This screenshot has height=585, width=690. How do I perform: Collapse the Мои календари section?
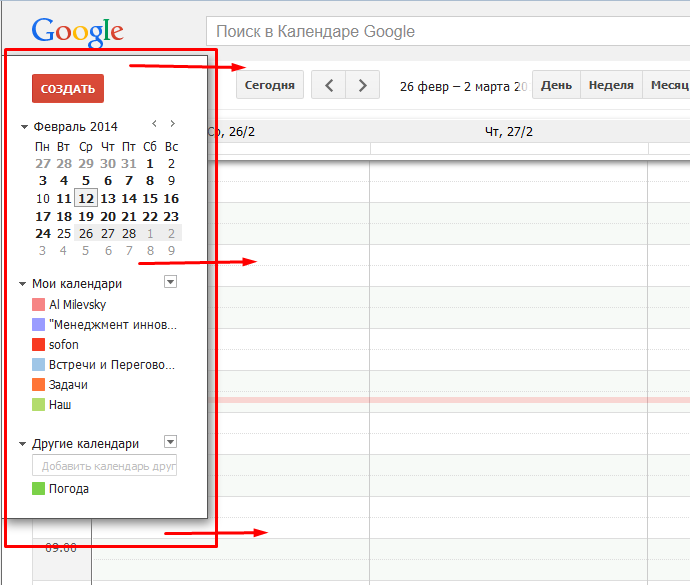pos(22,284)
